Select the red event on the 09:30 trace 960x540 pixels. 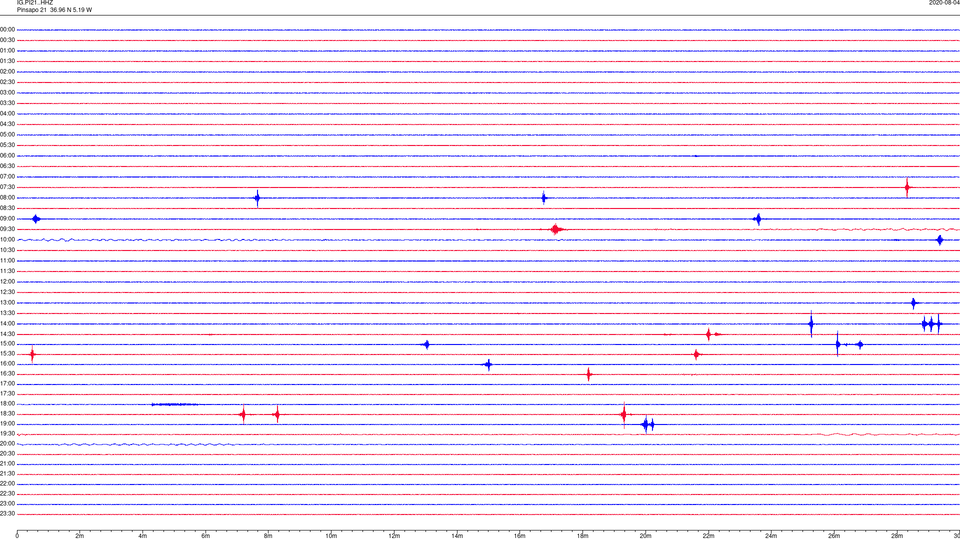556,230
